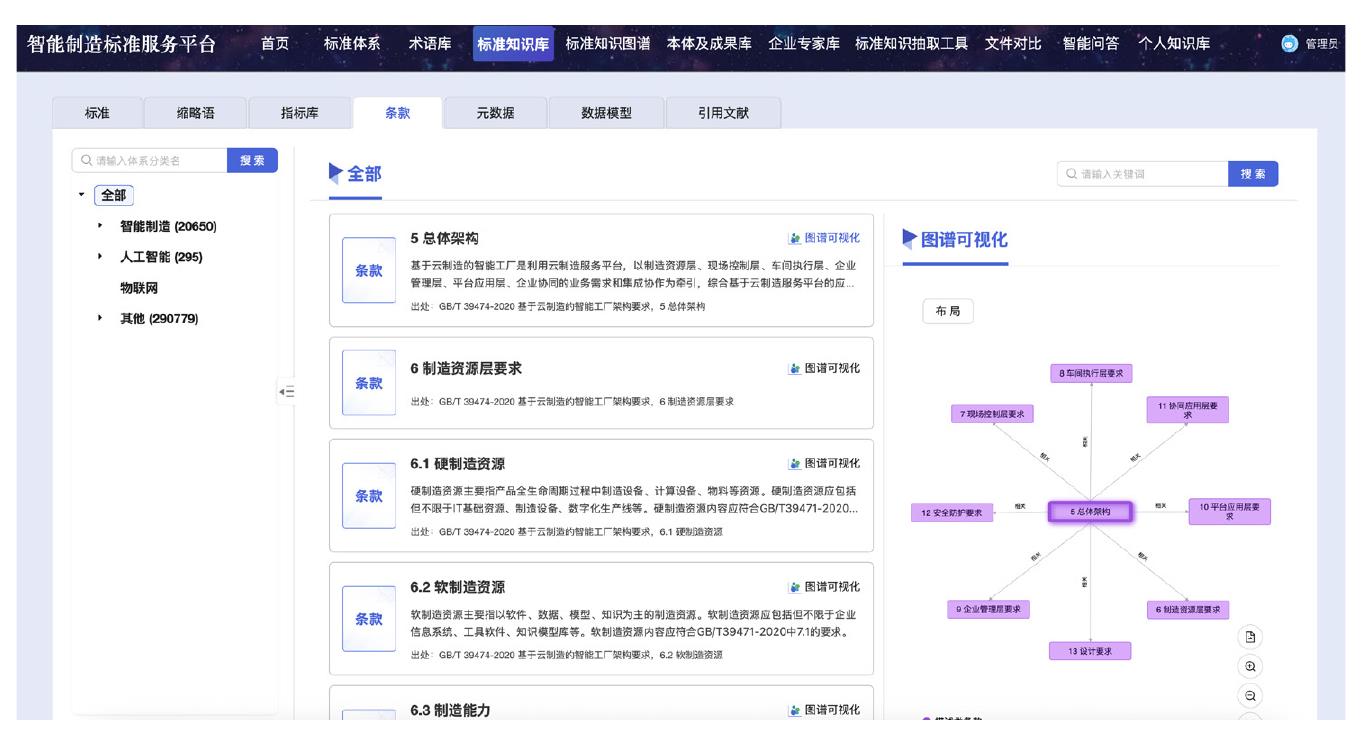Select graph node 11 协同应用层要求
The width and height of the screenshot is (1371, 746).
click(x=1188, y=409)
